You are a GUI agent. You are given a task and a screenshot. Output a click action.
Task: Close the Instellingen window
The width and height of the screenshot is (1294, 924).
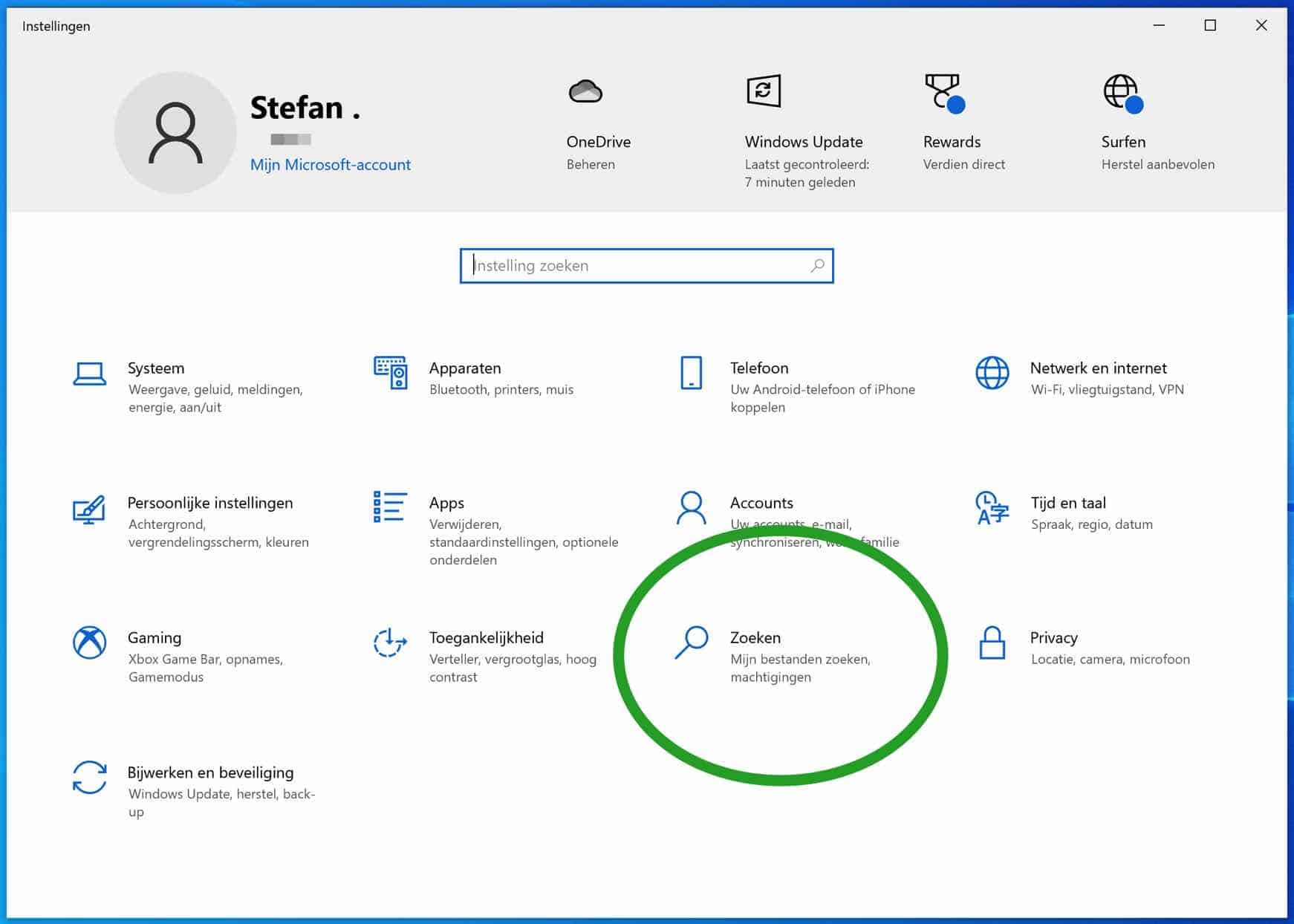click(x=1261, y=25)
